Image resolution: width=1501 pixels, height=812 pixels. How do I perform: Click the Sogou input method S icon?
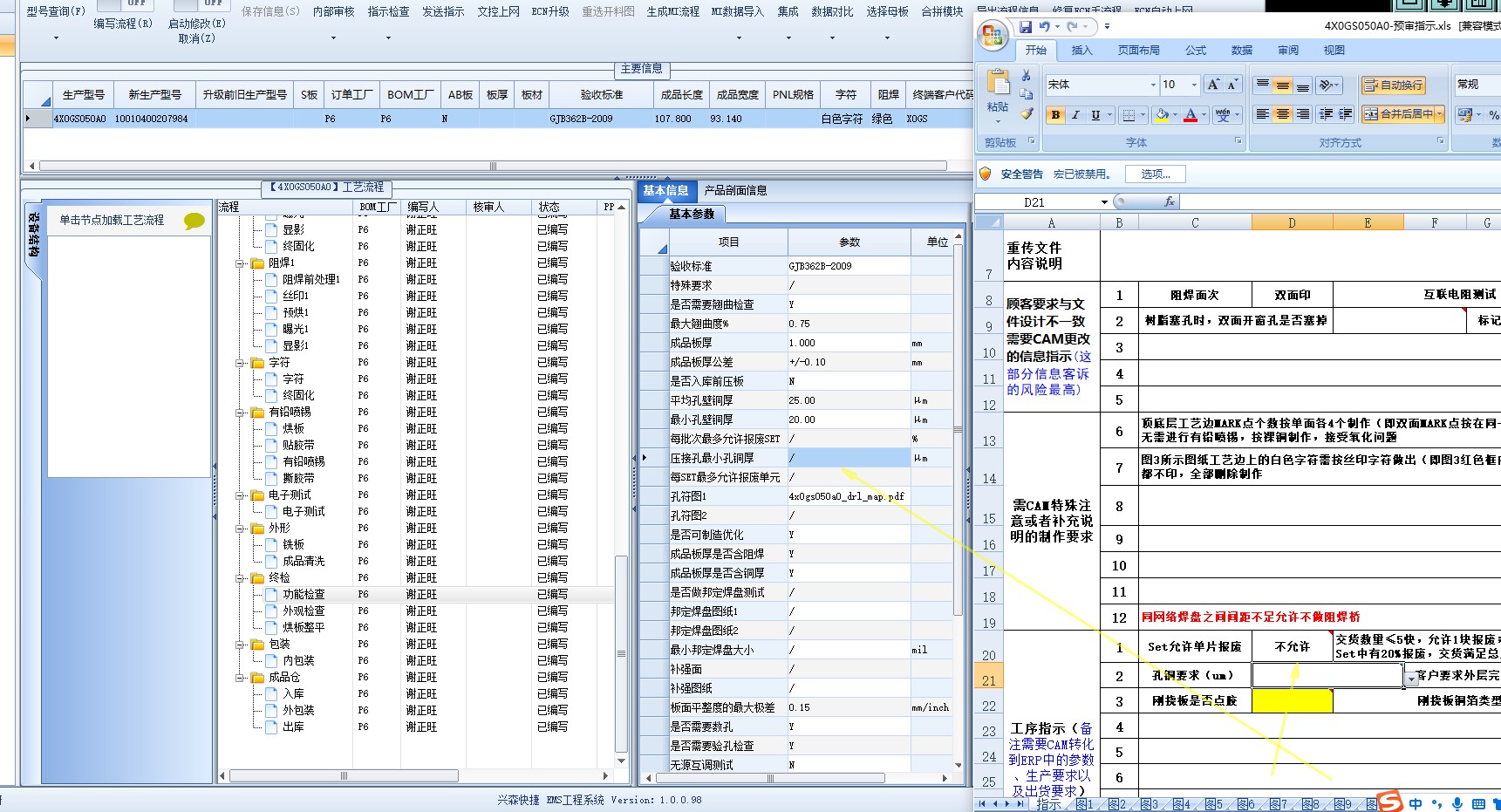pos(1389,802)
